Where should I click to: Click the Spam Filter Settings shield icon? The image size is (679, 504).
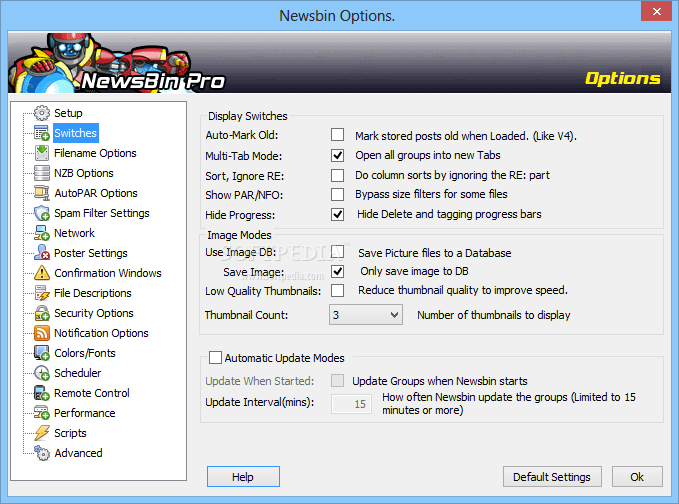pos(42,213)
